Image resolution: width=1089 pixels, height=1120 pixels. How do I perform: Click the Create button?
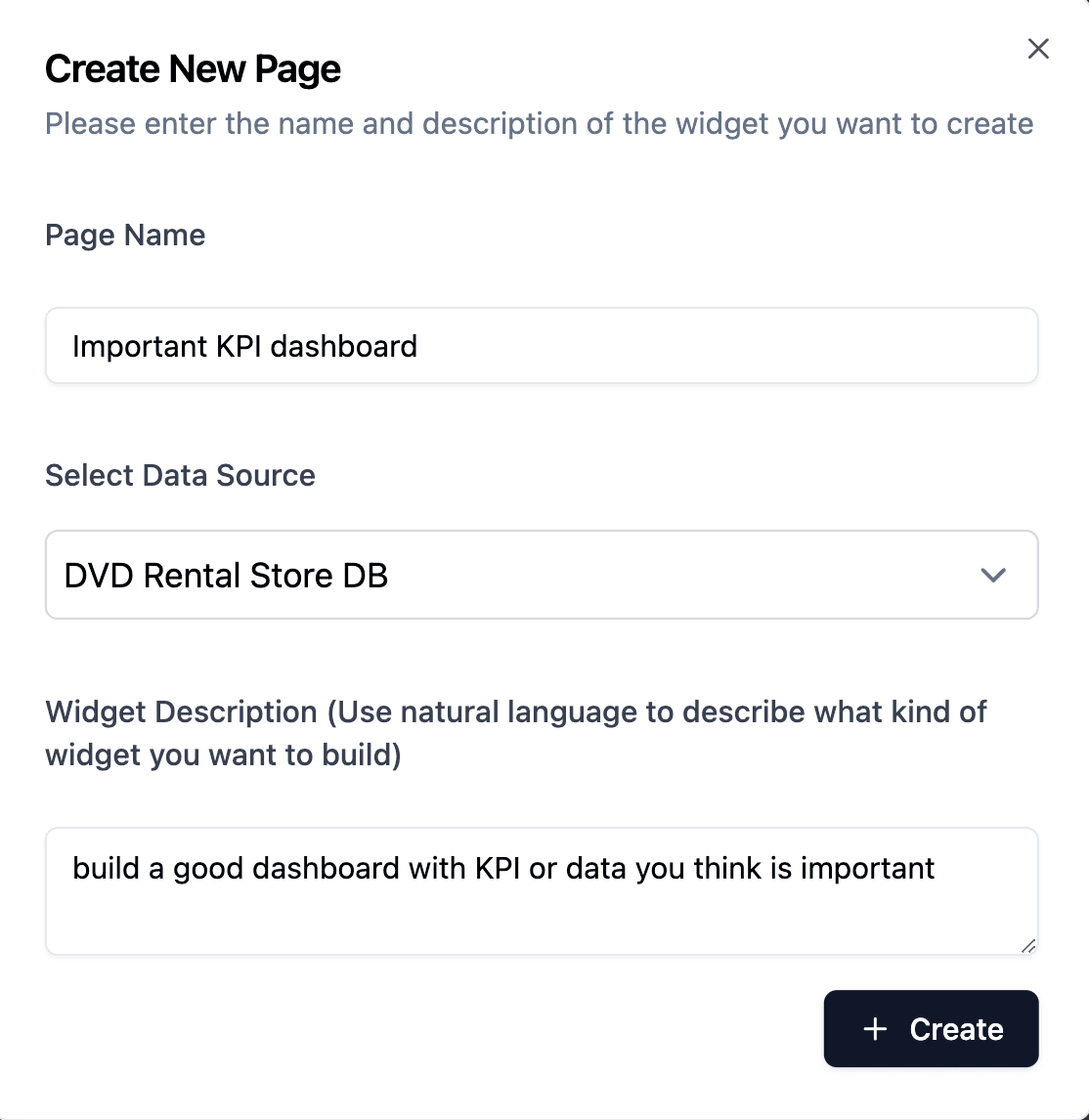click(931, 1029)
